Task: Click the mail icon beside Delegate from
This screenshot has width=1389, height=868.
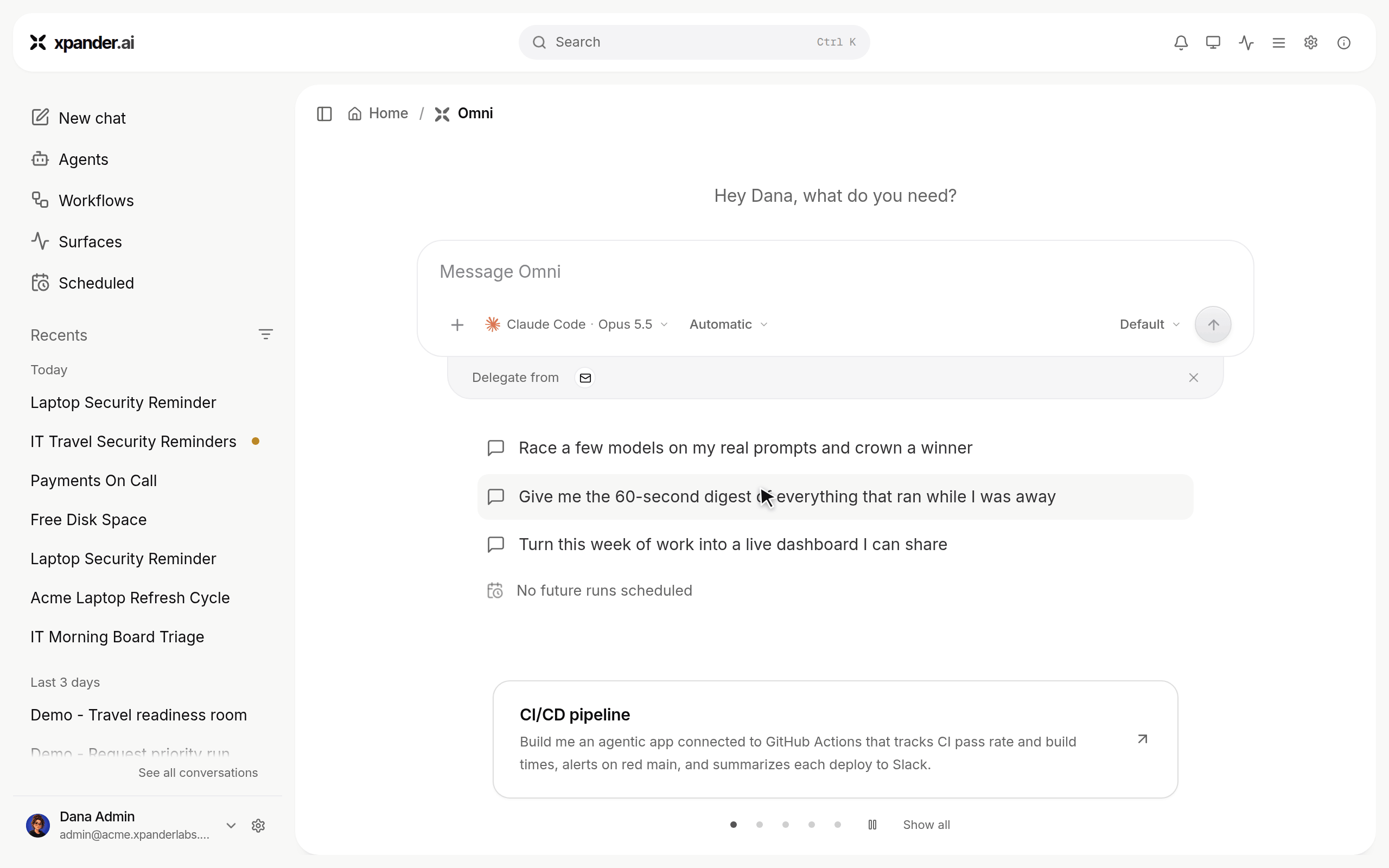Action: coord(585,378)
